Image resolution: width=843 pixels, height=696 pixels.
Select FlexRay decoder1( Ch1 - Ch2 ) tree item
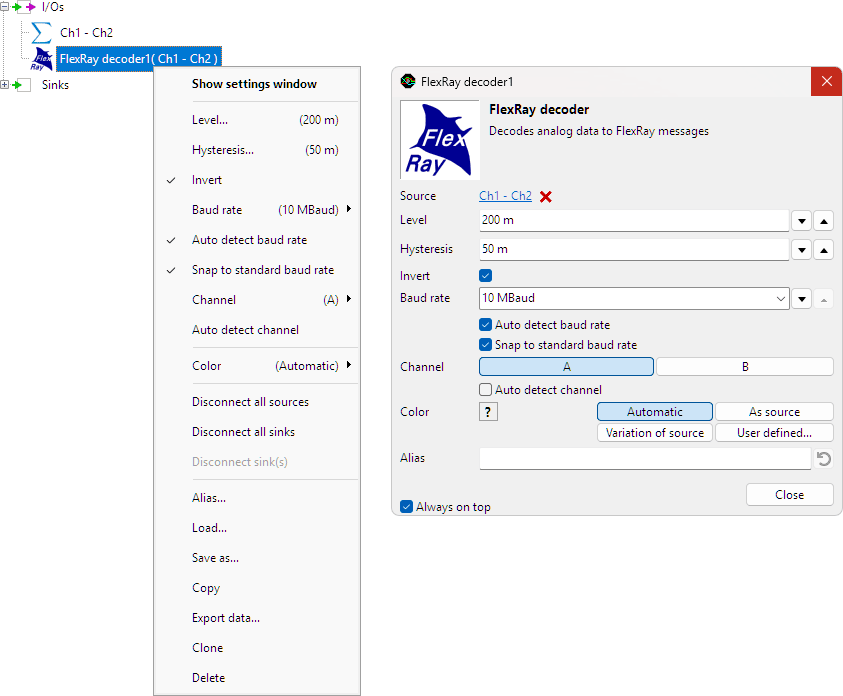tap(139, 59)
